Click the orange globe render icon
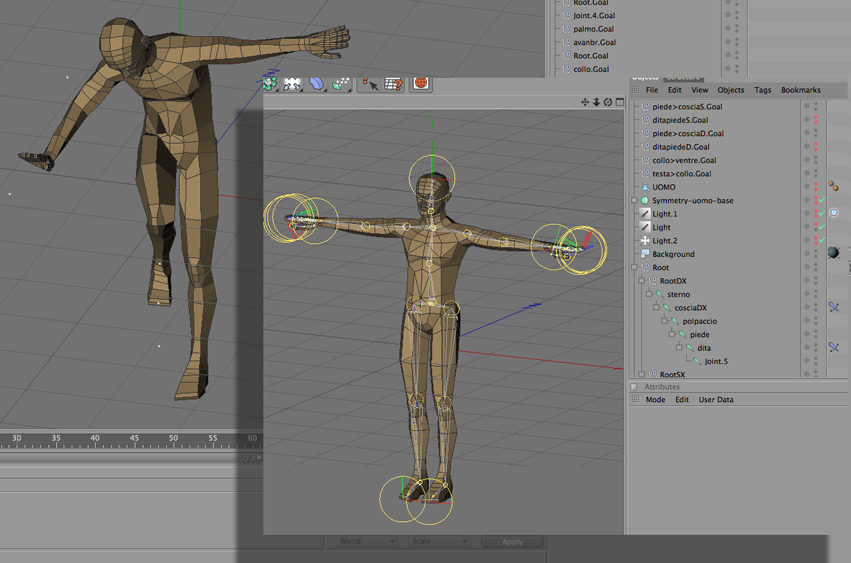 tap(421, 83)
